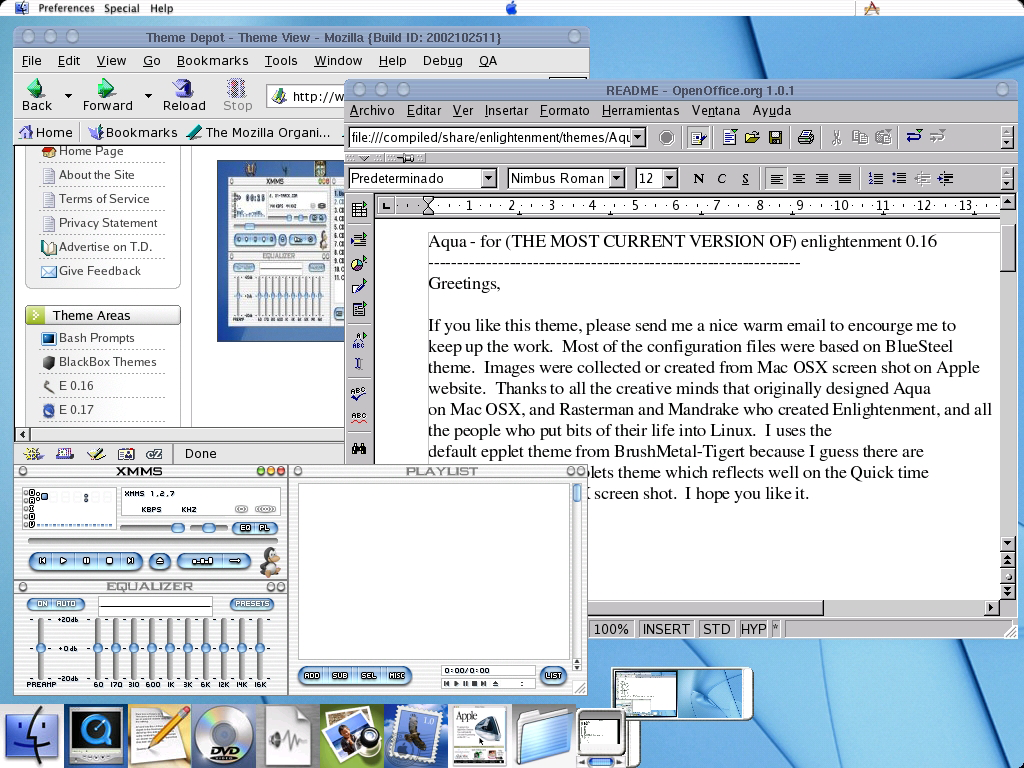Click the Edit File icon in OpenOffice

click(697, 137)
